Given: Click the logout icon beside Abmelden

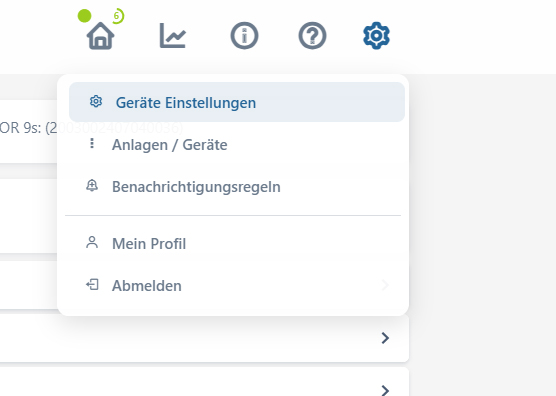Looking at the screenshot, I should [92, 285].
